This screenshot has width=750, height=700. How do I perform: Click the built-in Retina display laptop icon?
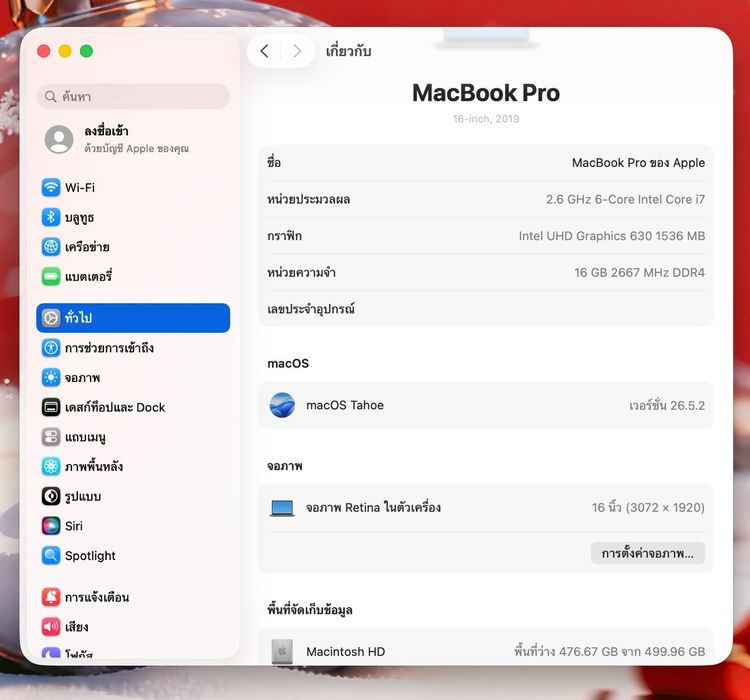(x=282, y=508)
